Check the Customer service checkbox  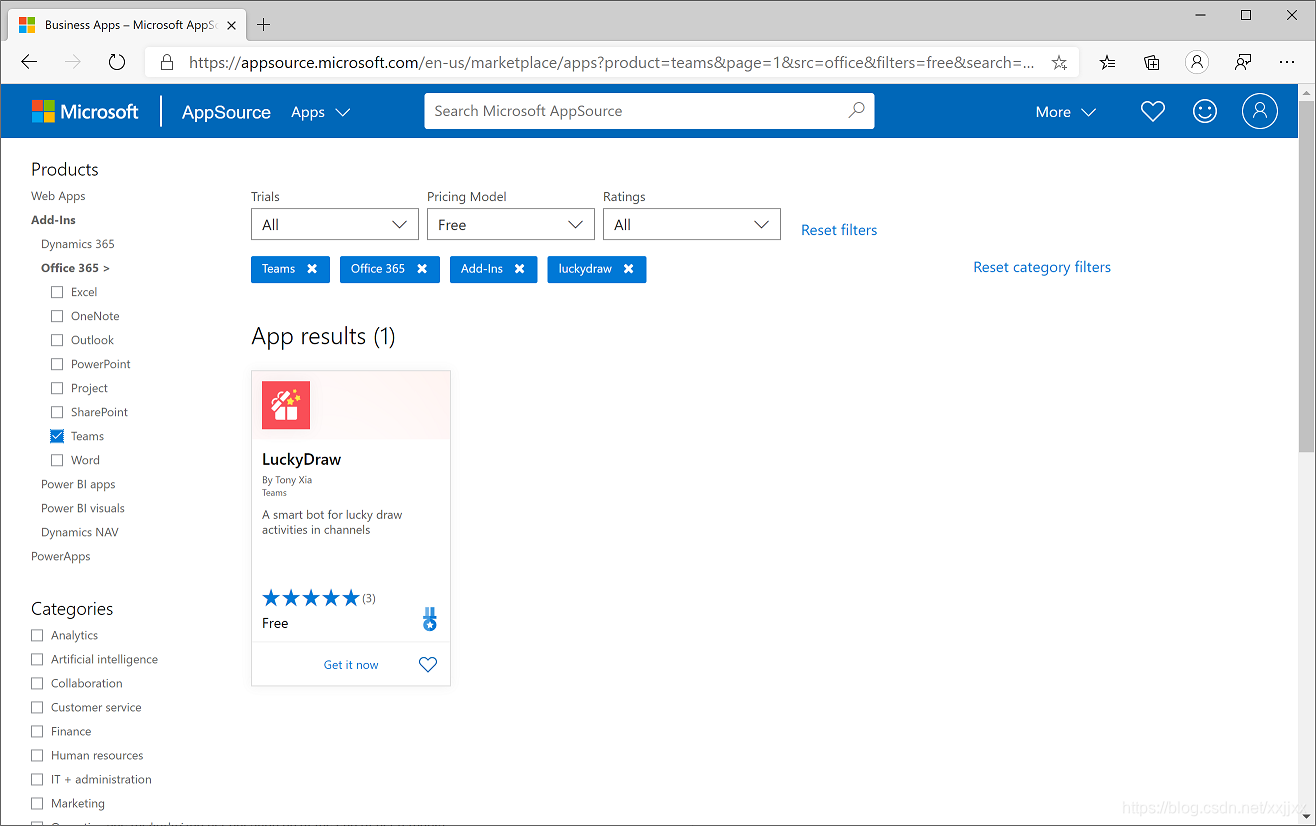click(x=37, y=707)
